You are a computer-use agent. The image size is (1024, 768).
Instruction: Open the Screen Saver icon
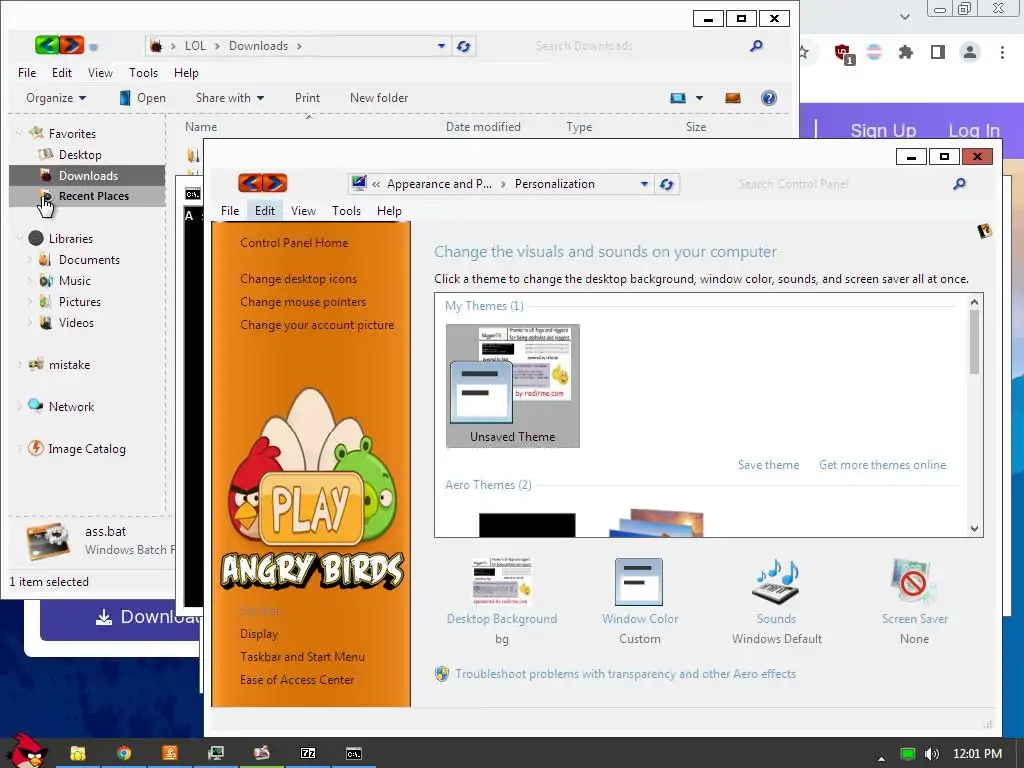click(x=914, y=582)
